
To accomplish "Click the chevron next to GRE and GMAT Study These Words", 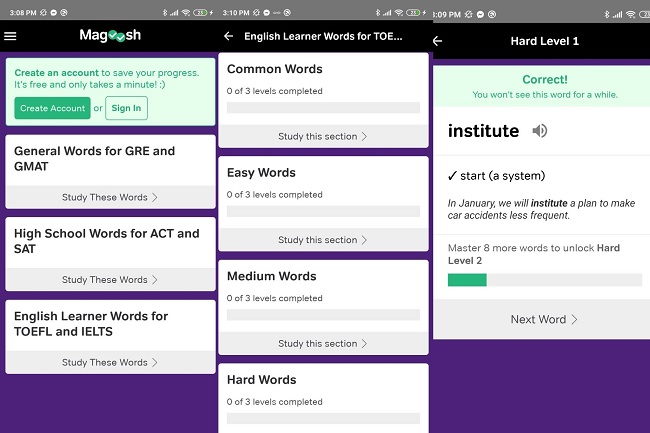I will pyautogui.click(x=155, y=197).
